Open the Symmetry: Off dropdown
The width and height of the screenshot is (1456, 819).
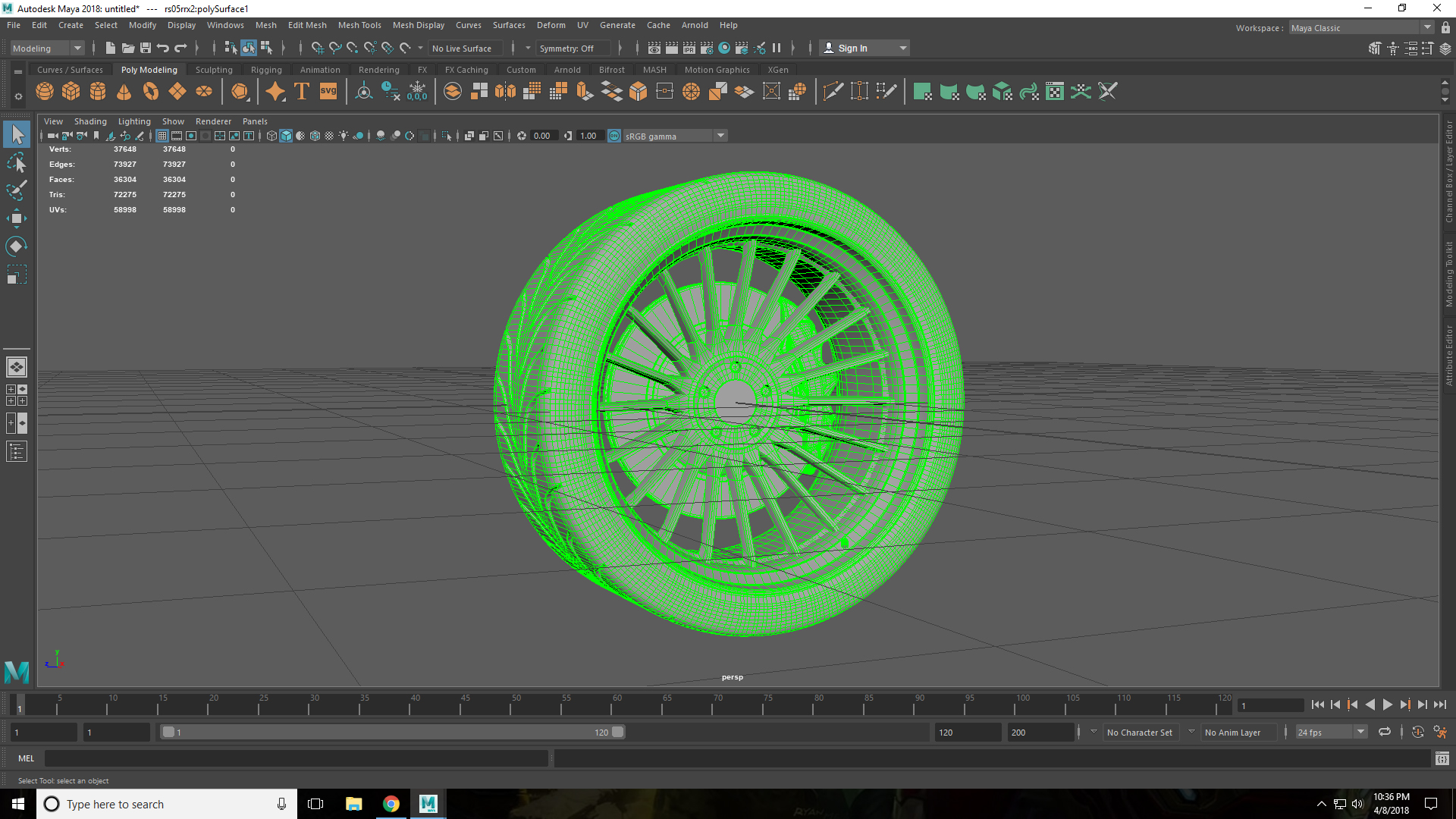tap(573, 49)
